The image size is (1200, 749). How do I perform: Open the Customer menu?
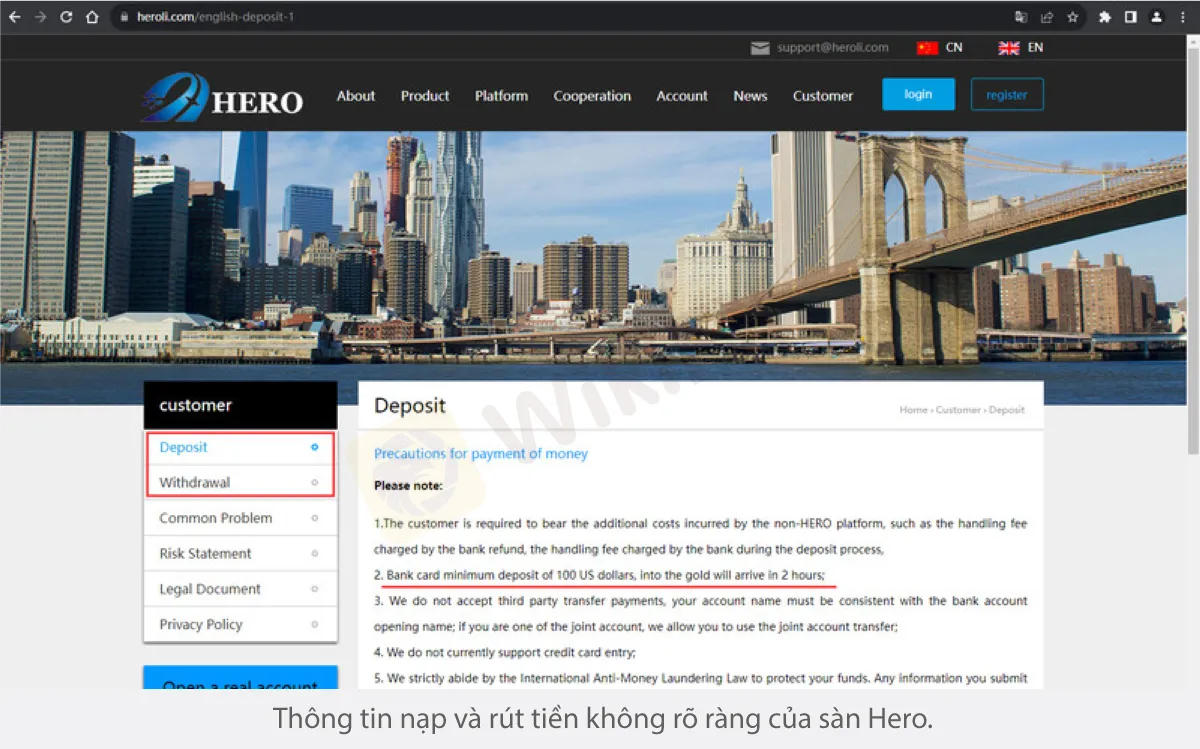[x=823, y=96]
